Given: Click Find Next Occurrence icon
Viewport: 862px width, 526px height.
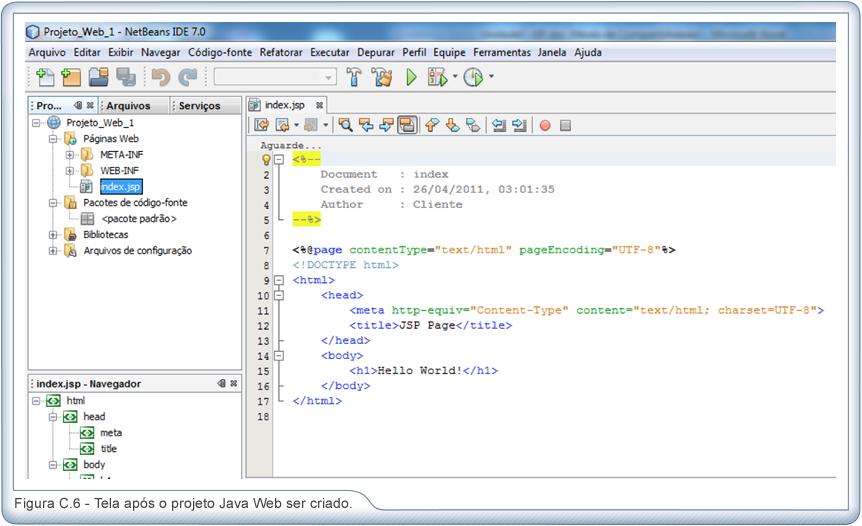Looking at the screenshot, I should 386,125.
